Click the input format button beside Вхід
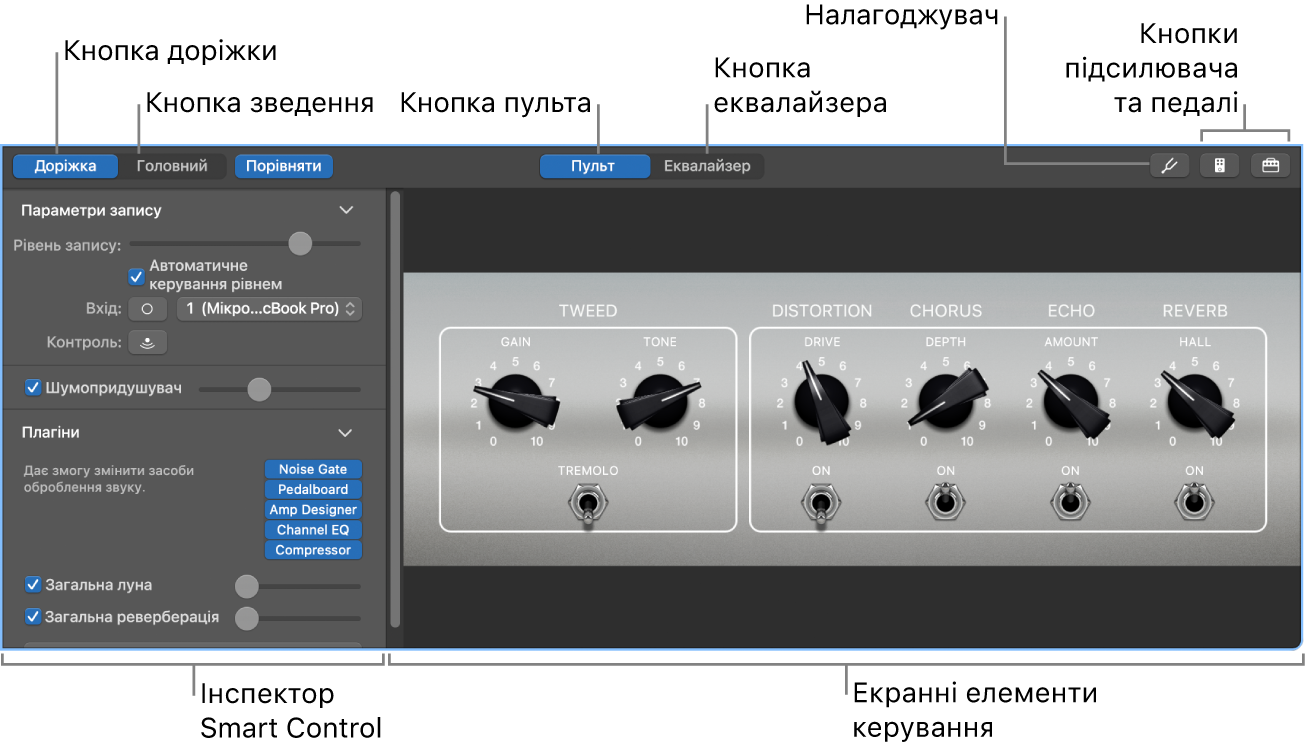The image size is (1306, 755). 148,308
